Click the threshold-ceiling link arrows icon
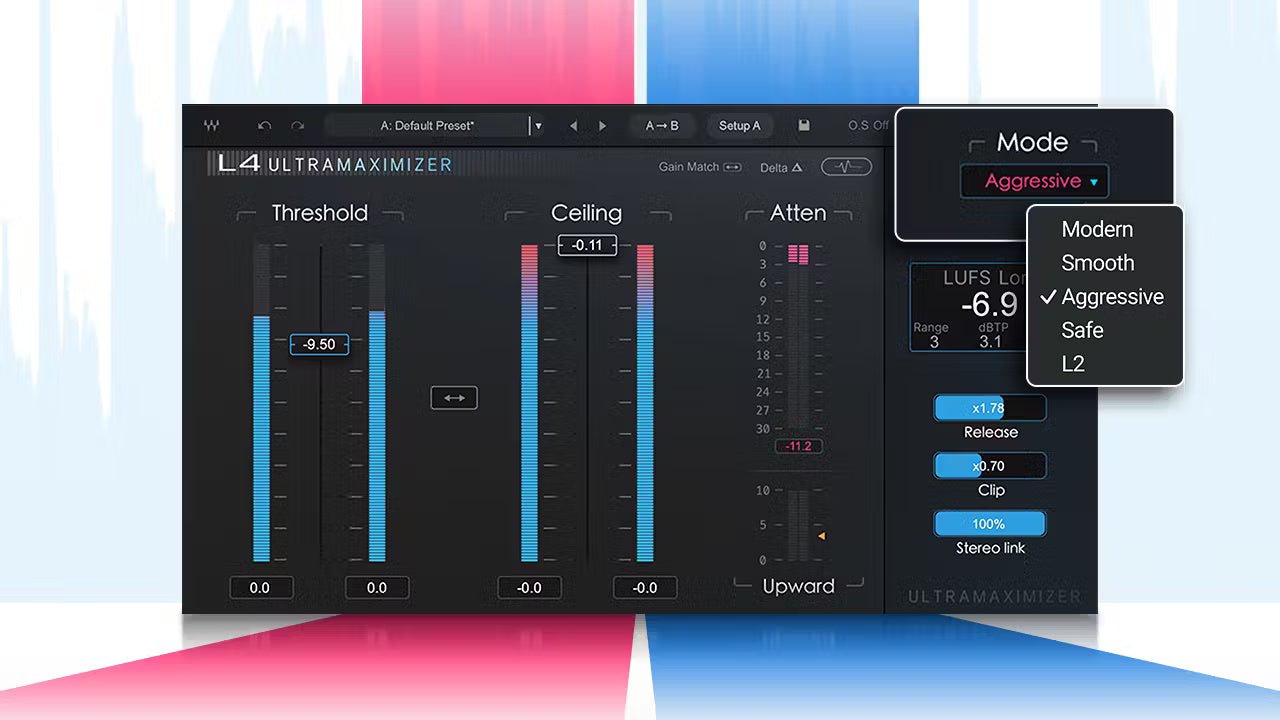This screenshot has height=720, width=1280. [454, 398]
